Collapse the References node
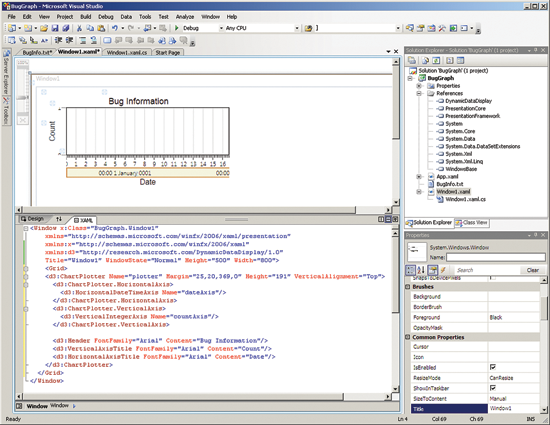Image resolution: width=550 pixels, height=425 pixels. click(419, 93)
